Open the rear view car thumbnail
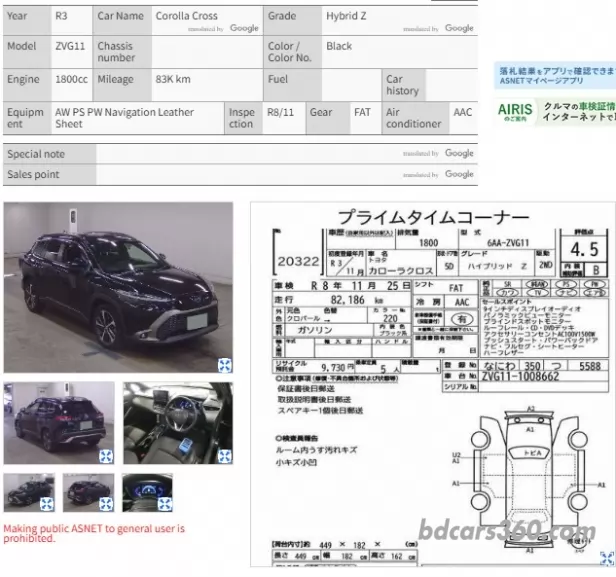 tap(59, 423)
